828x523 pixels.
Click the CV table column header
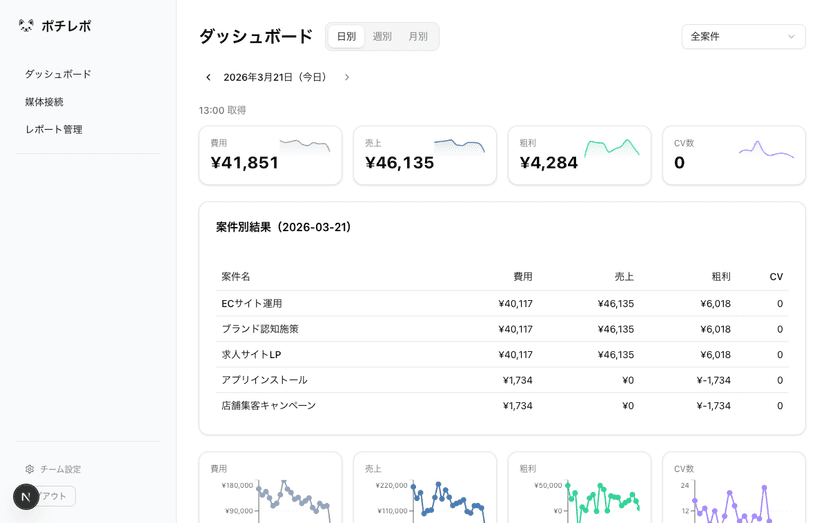click(x=776, y=276)
